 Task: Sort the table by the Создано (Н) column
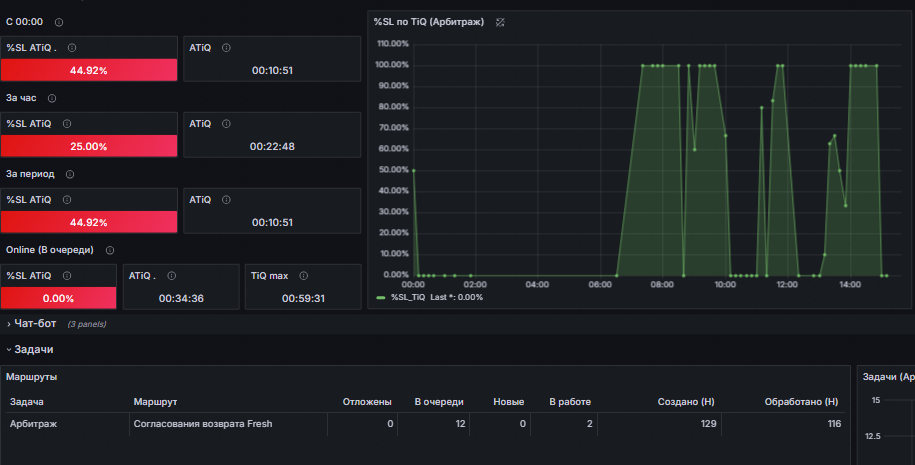pos(686,401)
